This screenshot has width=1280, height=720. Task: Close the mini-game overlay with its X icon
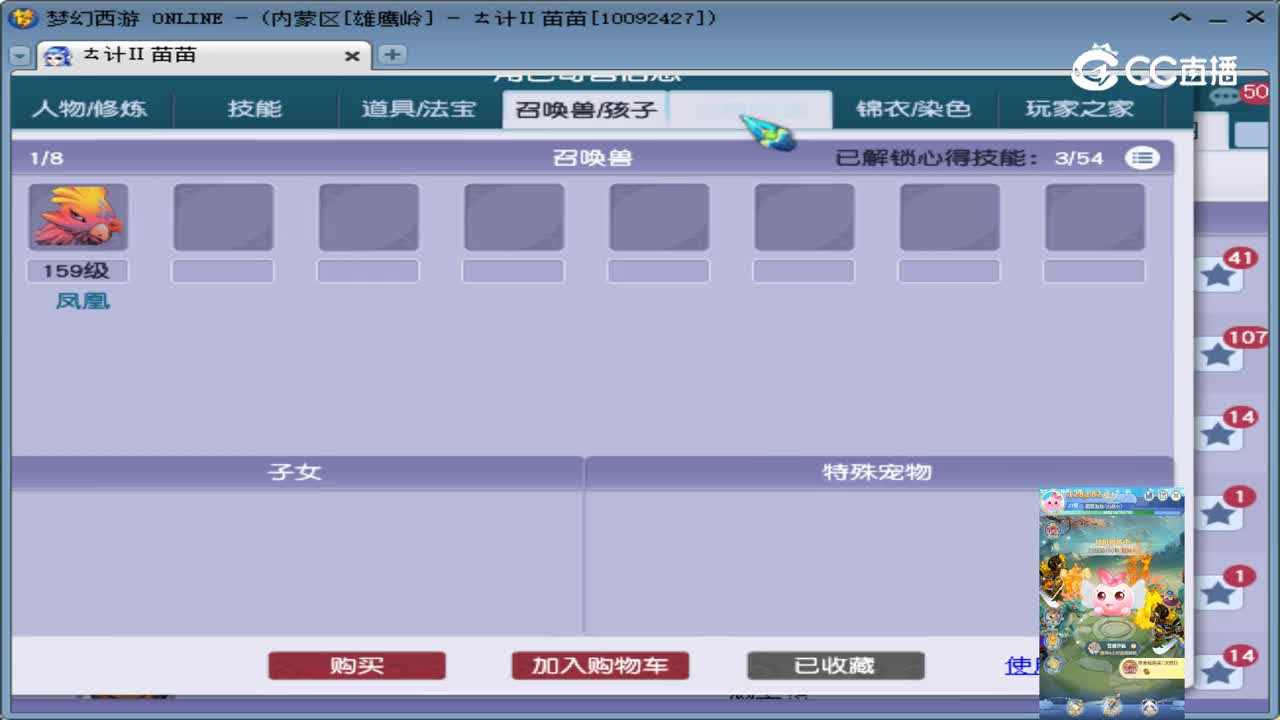tap(1176, 495)
